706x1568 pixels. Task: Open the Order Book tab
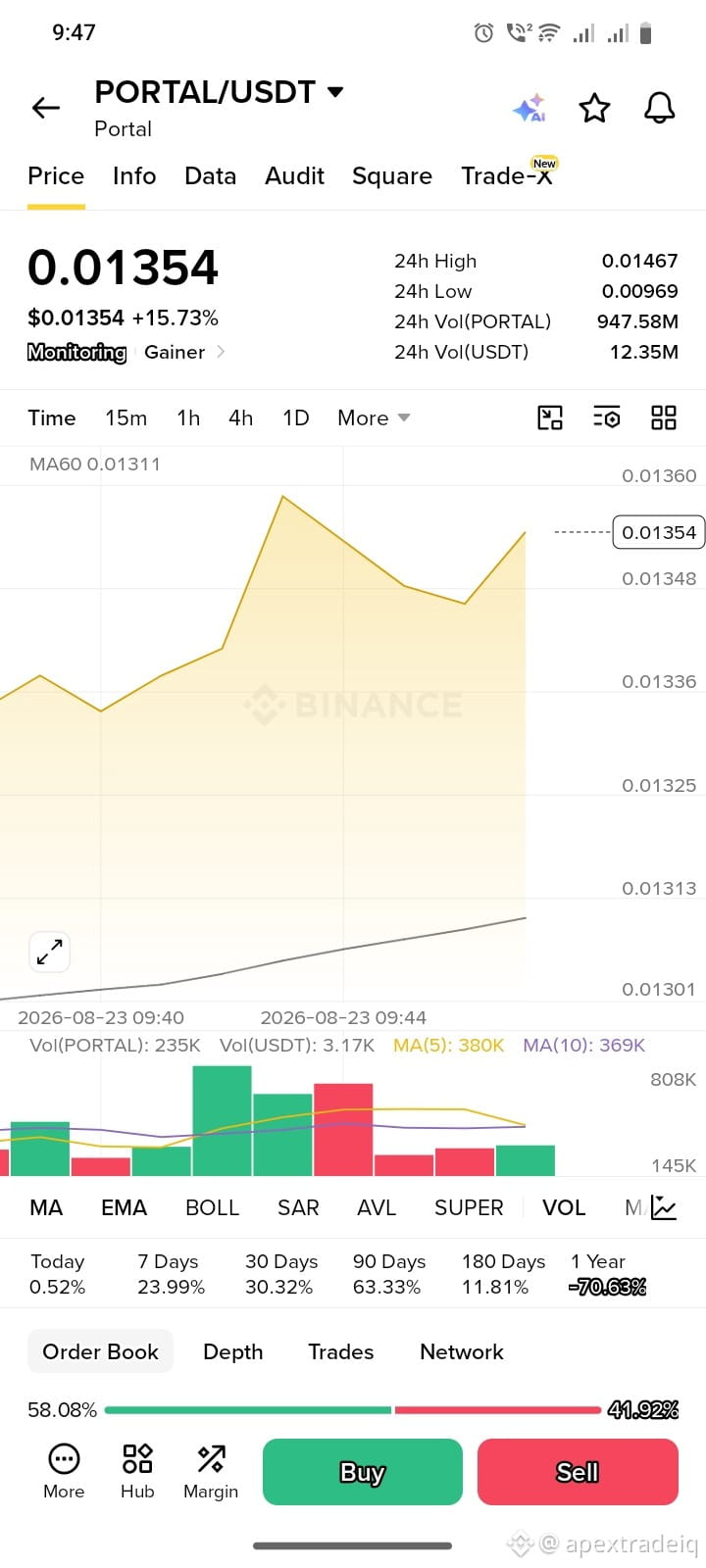(100, 1351)
